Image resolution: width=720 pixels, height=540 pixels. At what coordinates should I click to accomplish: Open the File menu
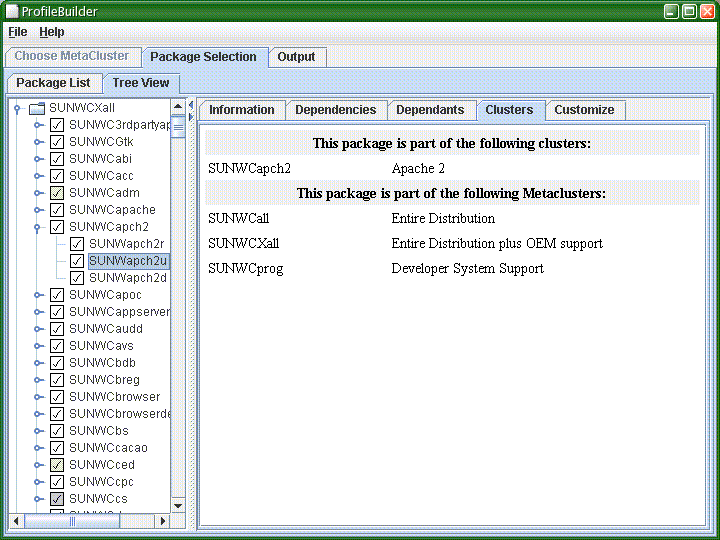18,32
